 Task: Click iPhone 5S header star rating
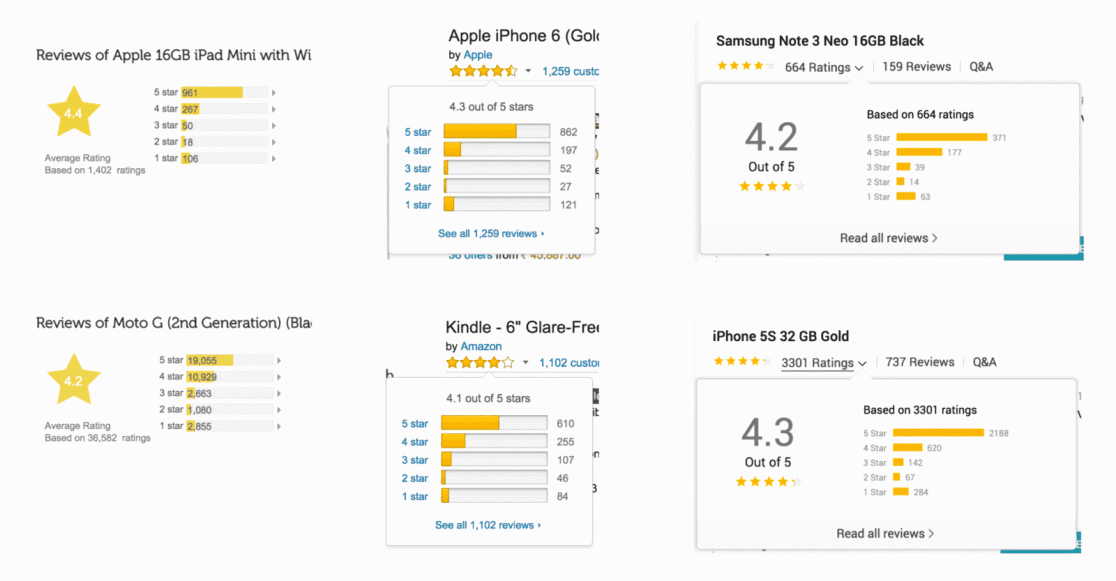tap(742, 362)
